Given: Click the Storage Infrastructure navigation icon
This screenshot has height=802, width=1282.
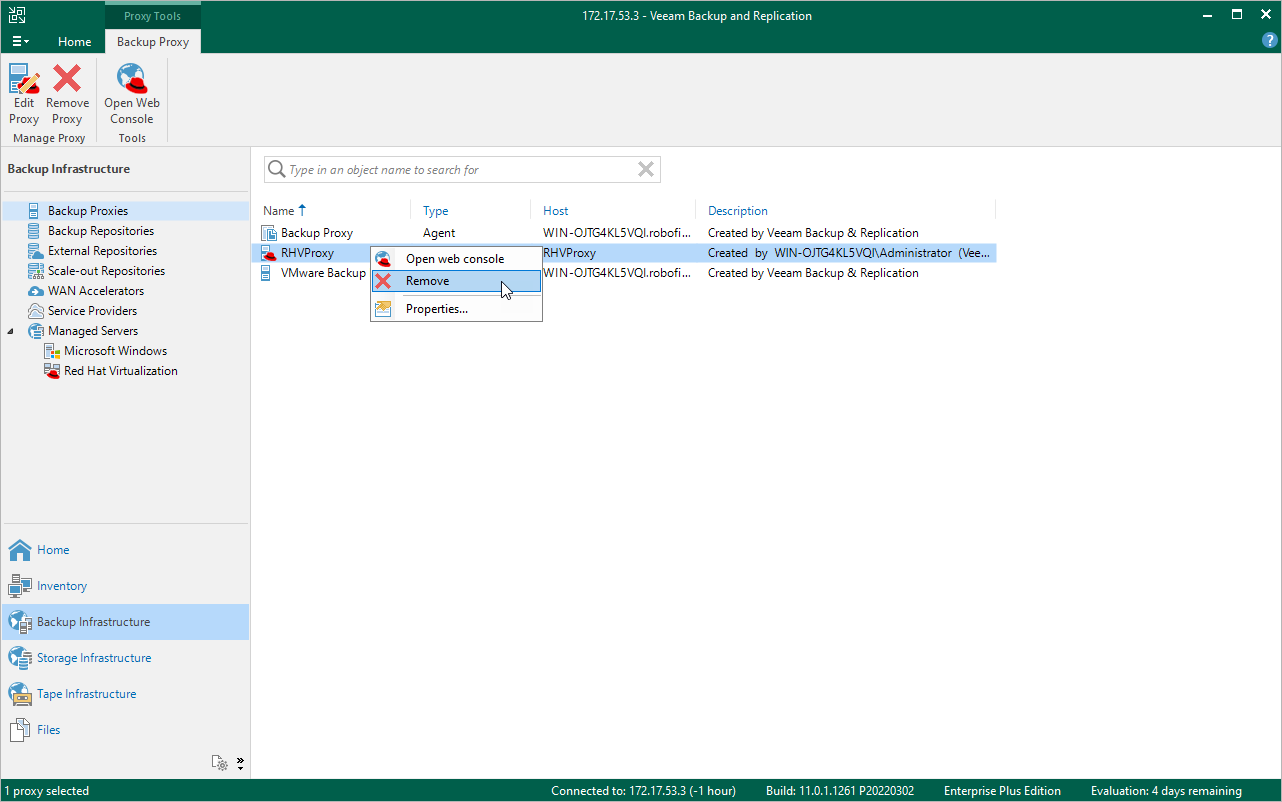Looking at the screenshot, I should [x=20, y=658].
